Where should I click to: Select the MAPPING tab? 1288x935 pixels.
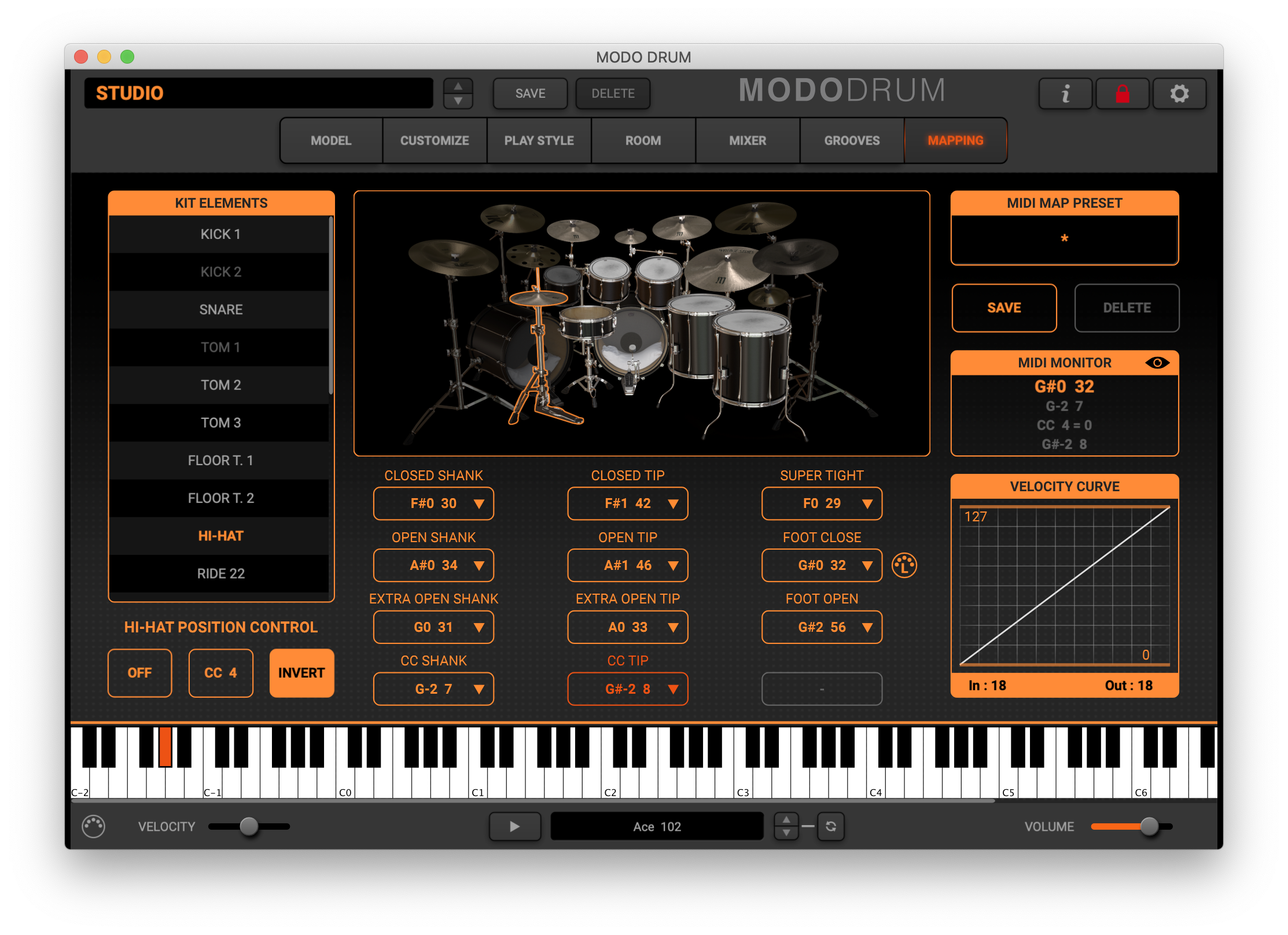(955, 141)
